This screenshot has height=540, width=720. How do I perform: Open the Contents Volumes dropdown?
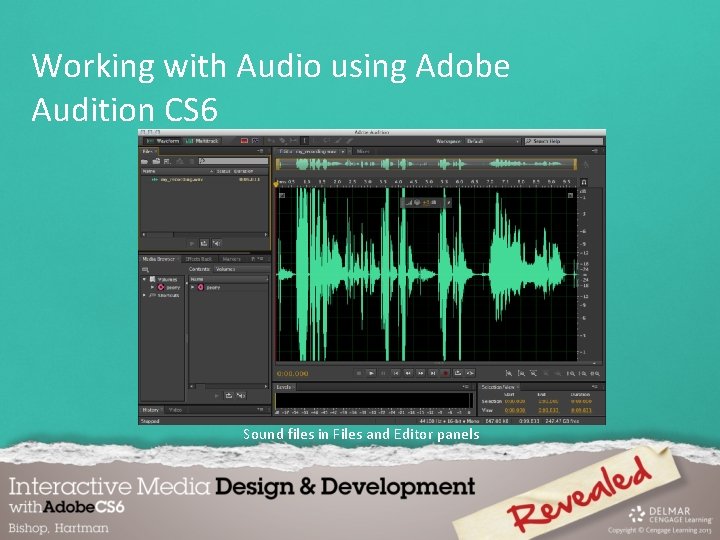coord(241,269)
